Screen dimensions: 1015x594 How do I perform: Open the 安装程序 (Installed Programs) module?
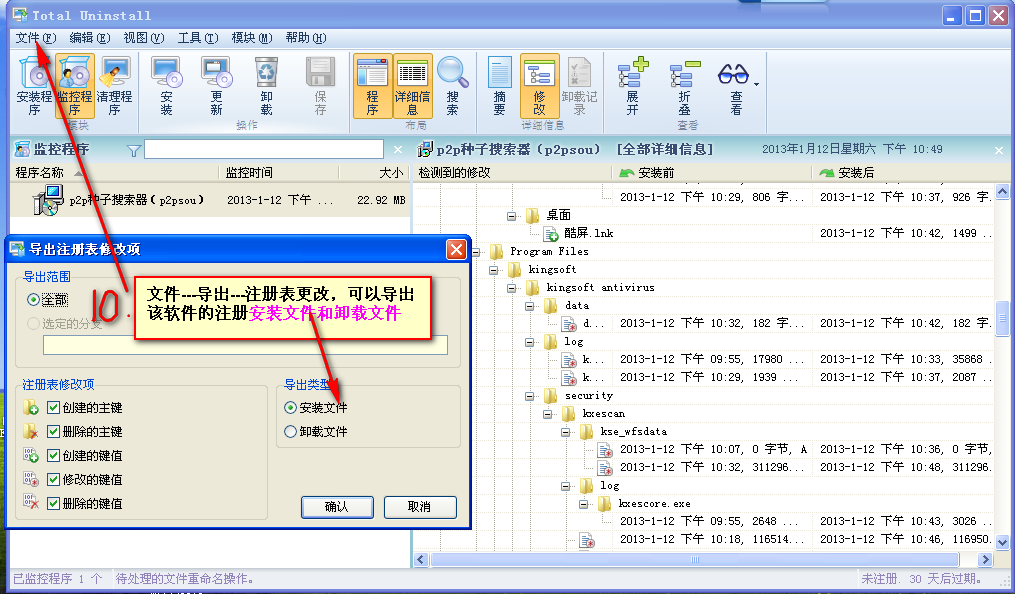pyautogui.click(x=34, y=85)
